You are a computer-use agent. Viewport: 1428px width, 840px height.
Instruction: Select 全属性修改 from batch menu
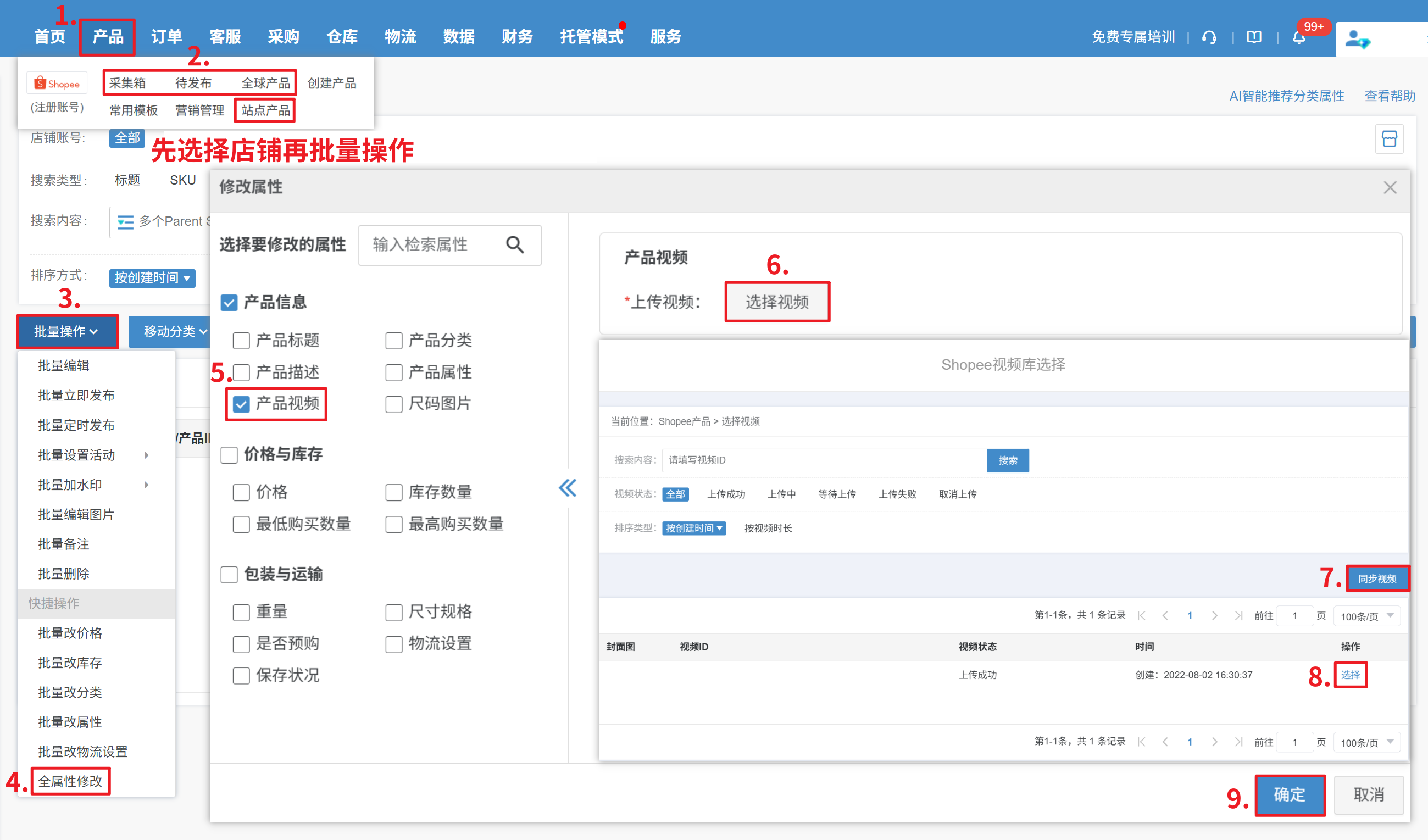coord(70,781)
